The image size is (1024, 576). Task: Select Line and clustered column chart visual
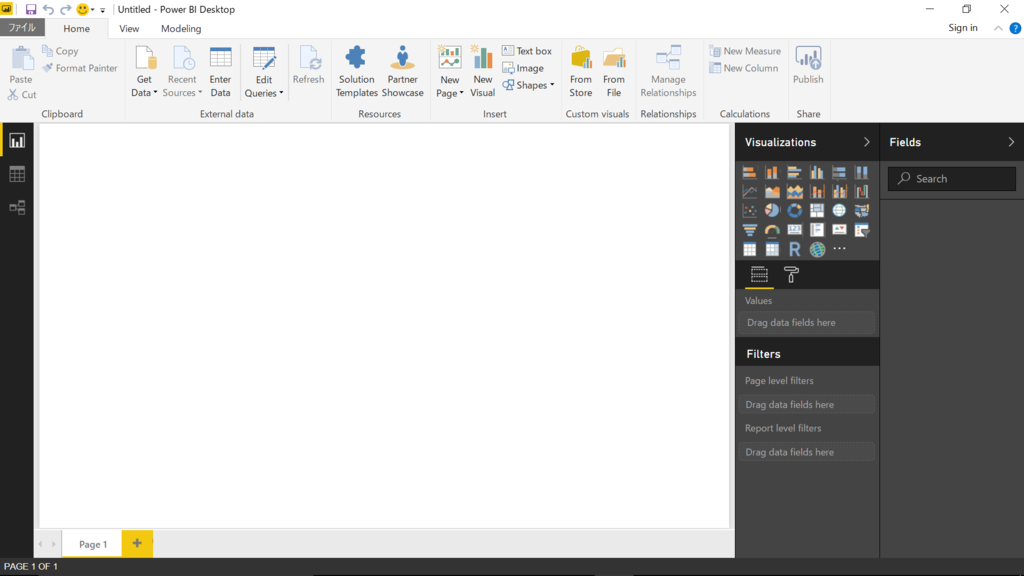(839, 191)
